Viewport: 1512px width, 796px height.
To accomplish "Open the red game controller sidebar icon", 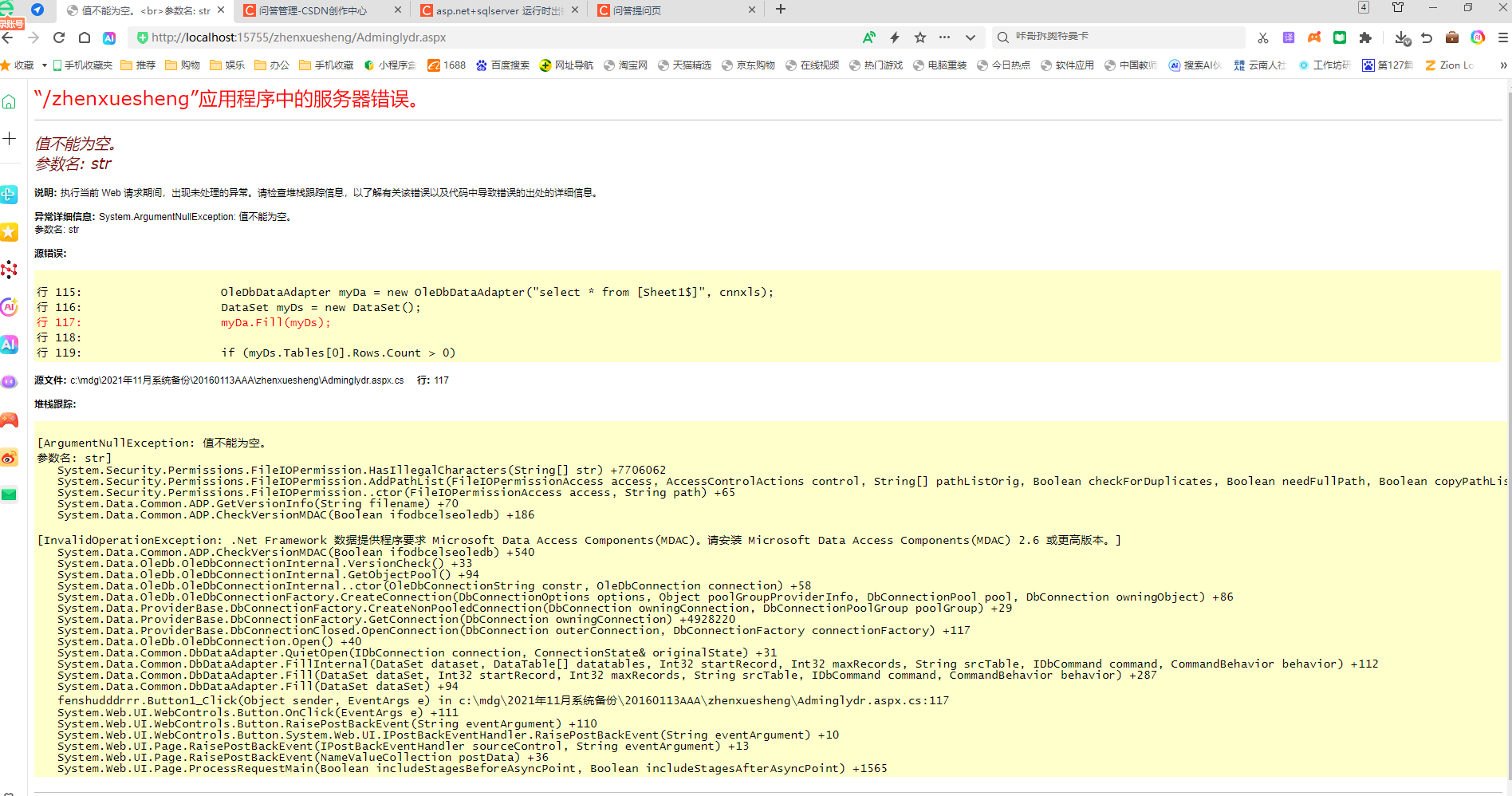I will click(x=10, y=420).
